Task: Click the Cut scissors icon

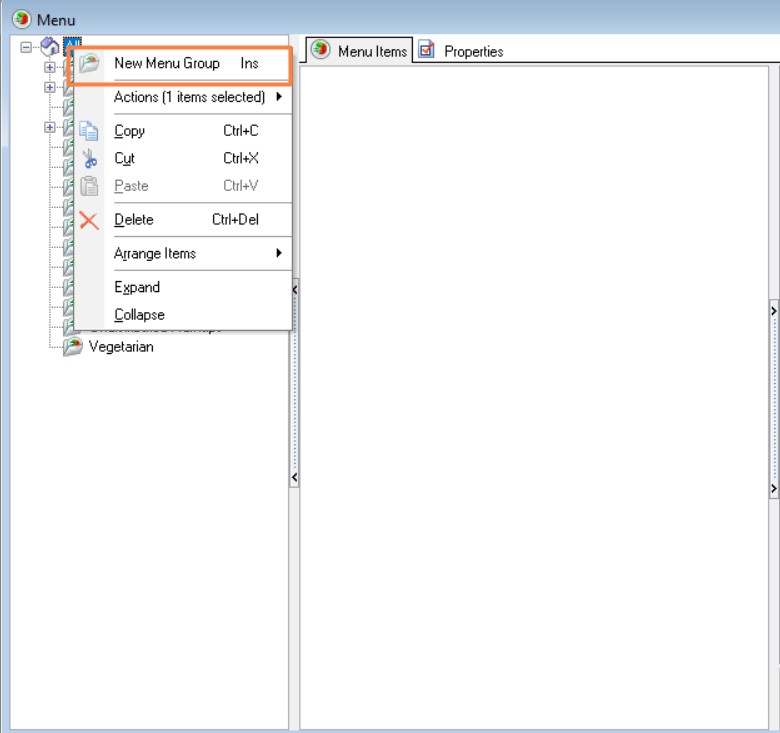Action: [90, 158]
